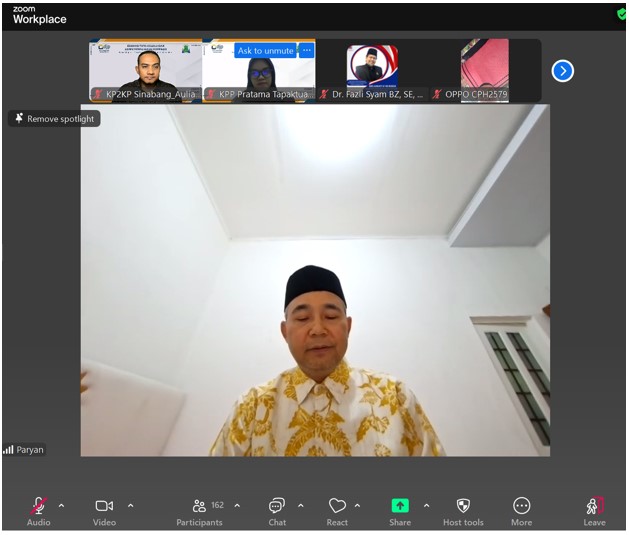The width and height of the screenshot is (629, 535).
Task: Open the three-dot menu on KPP Pratama thumbnail
Action: tap(307, 51)
